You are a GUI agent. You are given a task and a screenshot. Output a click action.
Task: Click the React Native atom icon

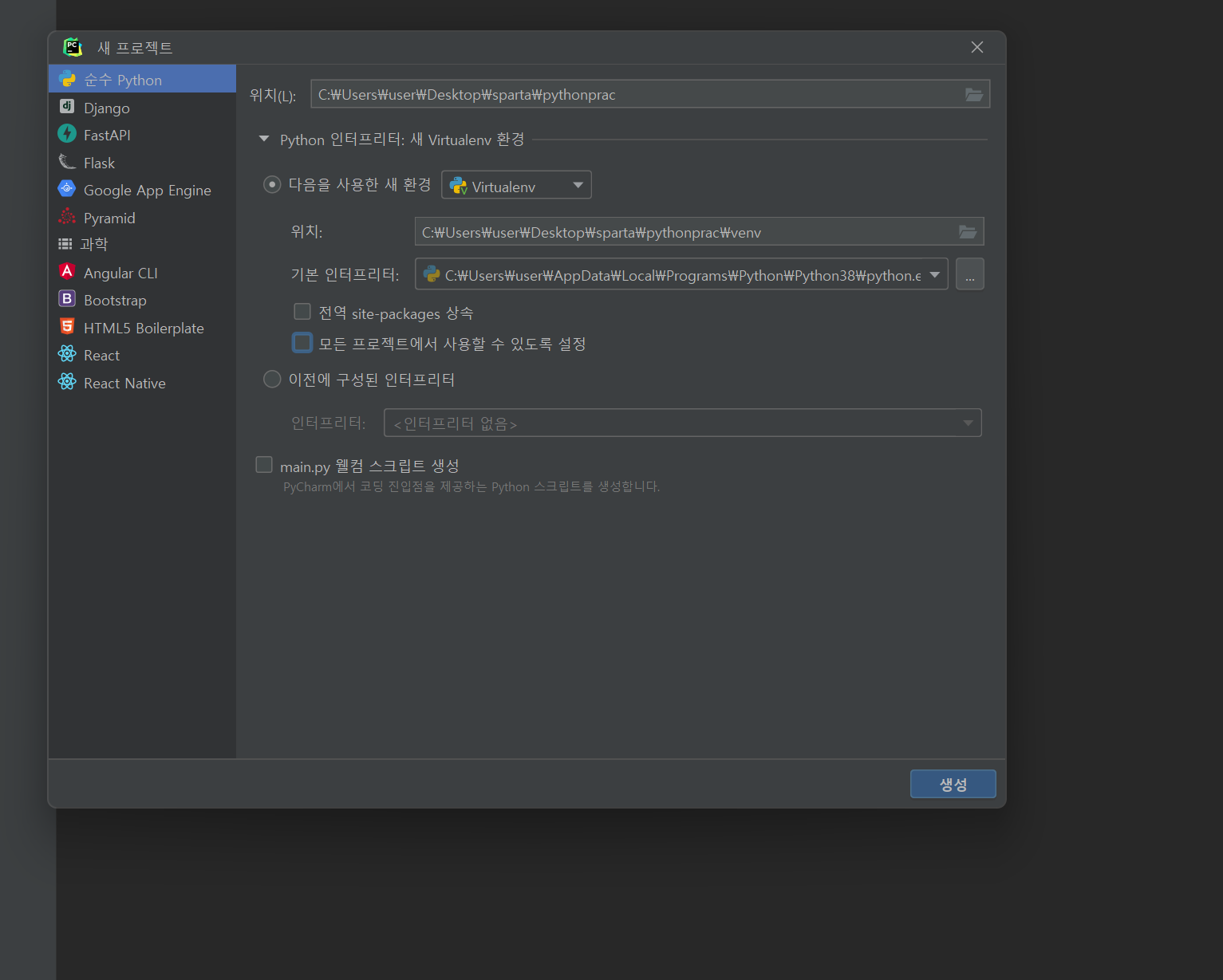pos(67,382)
